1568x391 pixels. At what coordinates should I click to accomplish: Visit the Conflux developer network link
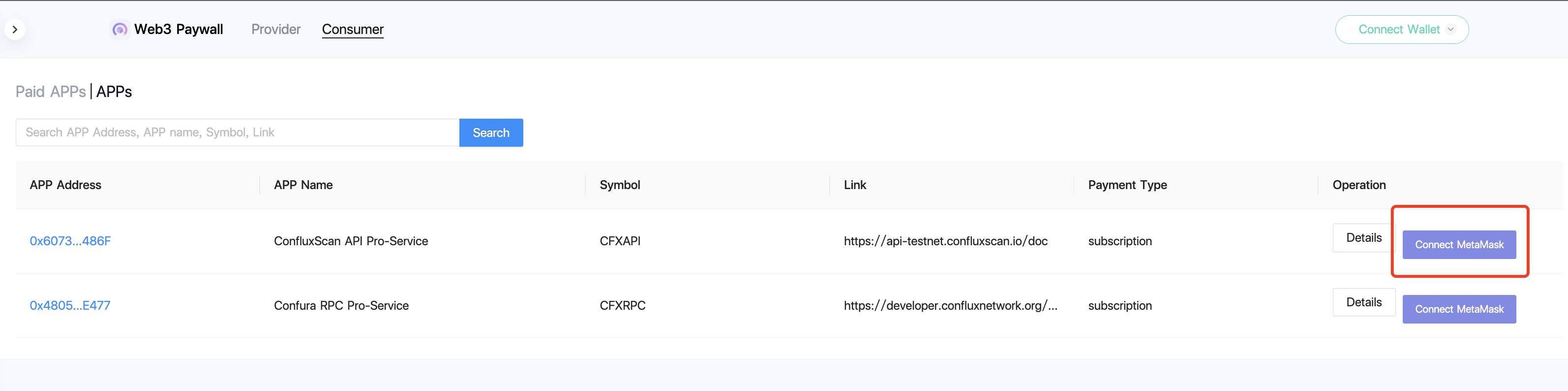950,305
